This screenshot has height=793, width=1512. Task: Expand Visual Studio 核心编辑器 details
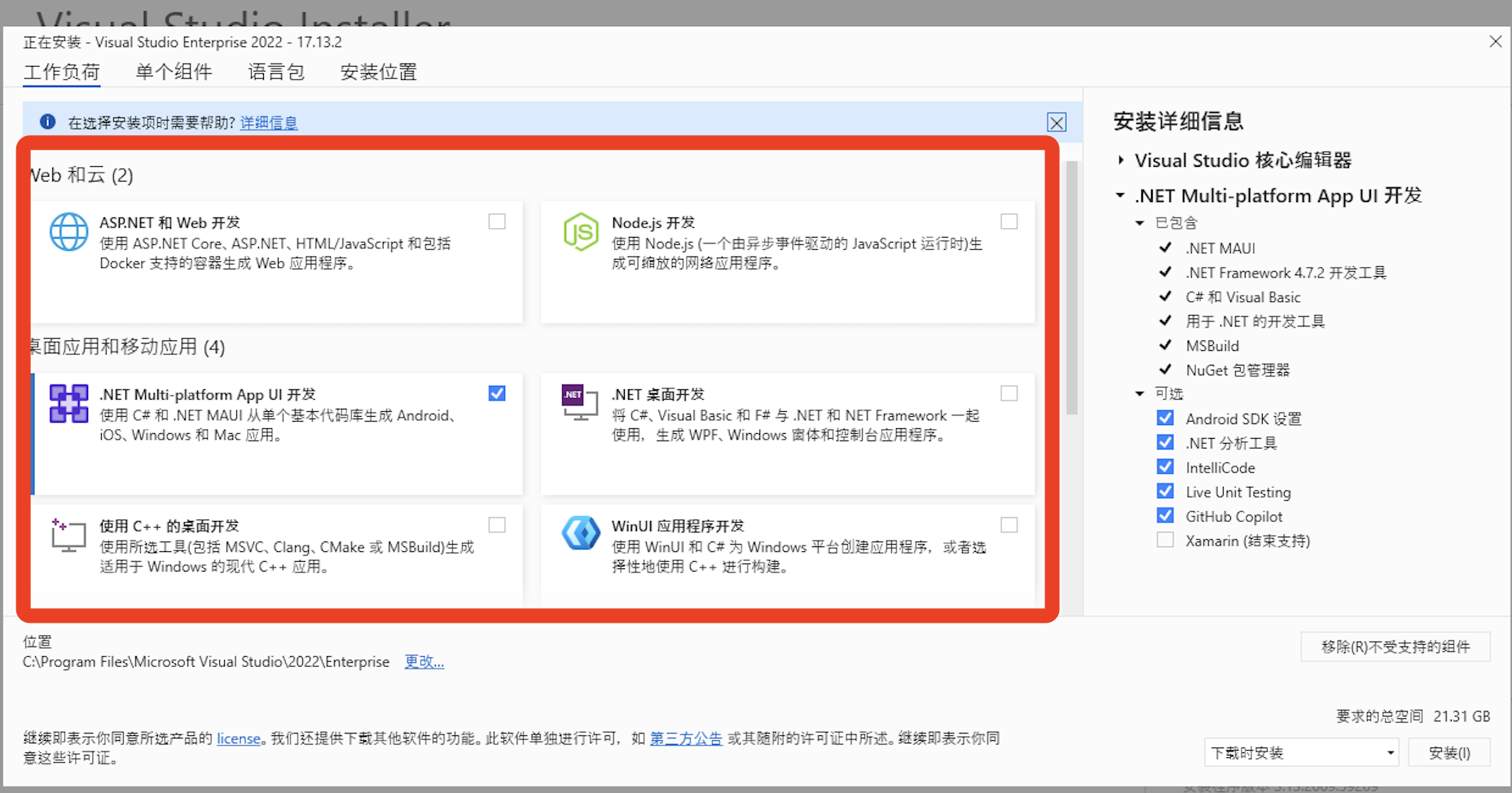(1120, 160)
